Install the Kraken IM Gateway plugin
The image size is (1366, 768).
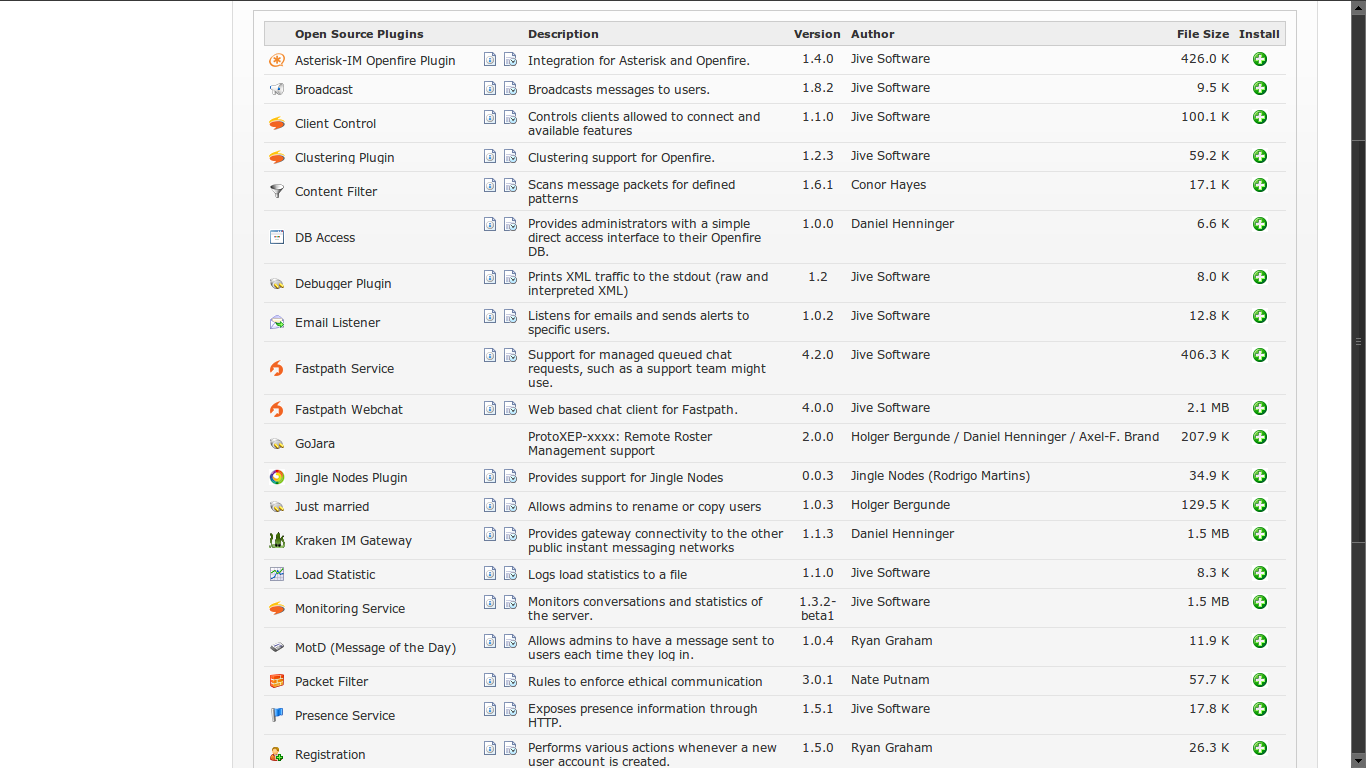(1260, 534)
